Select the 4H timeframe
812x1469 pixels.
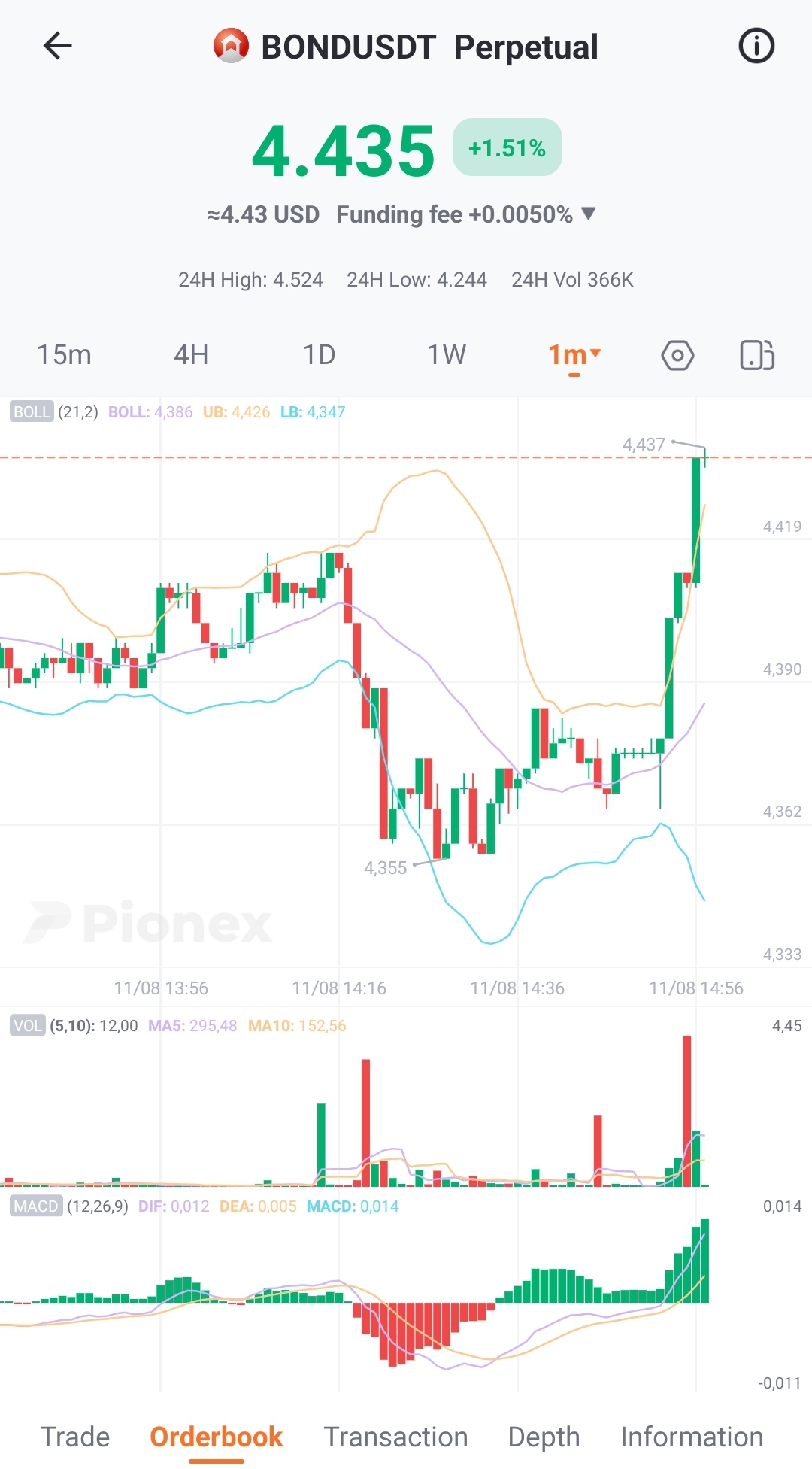[191, 355]
